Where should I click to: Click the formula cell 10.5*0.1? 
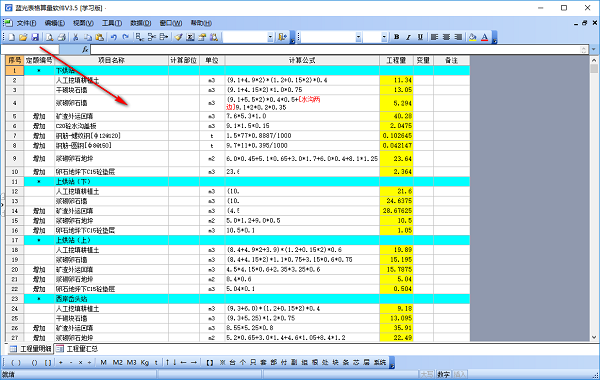tap(302, 231)
